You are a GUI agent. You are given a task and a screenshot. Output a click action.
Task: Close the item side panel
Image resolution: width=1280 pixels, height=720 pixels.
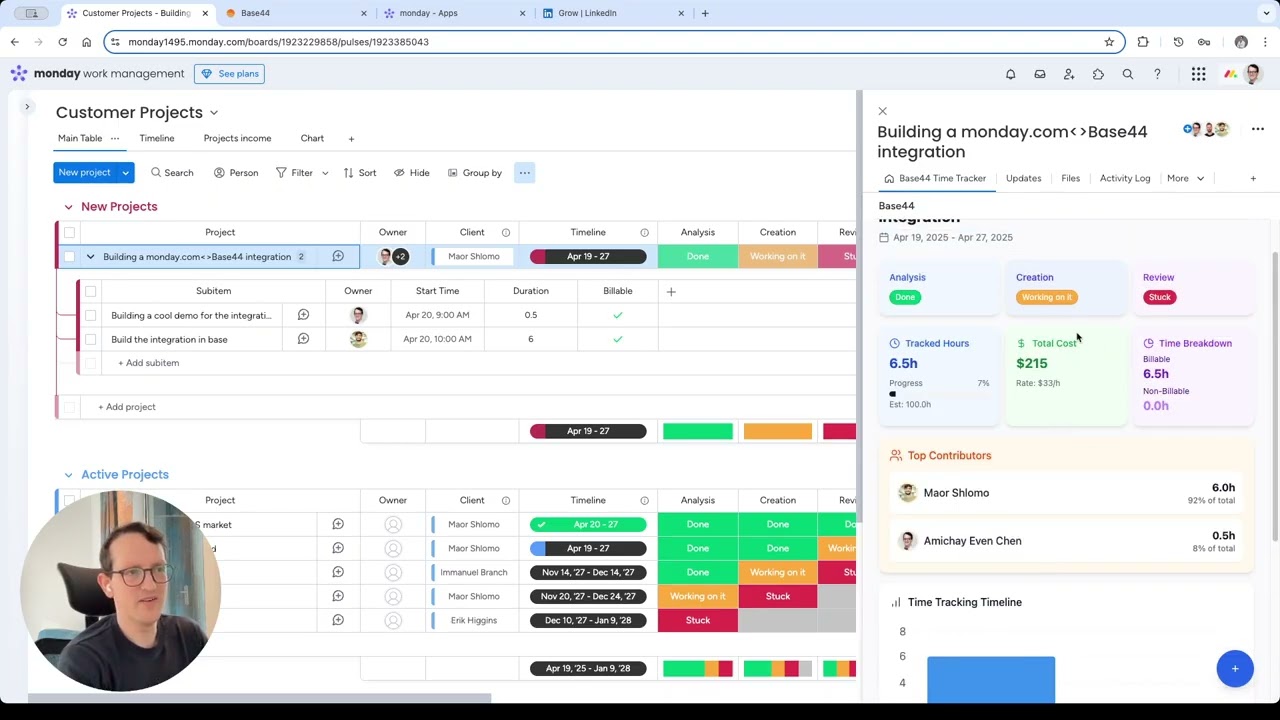[x=882, y=111]
